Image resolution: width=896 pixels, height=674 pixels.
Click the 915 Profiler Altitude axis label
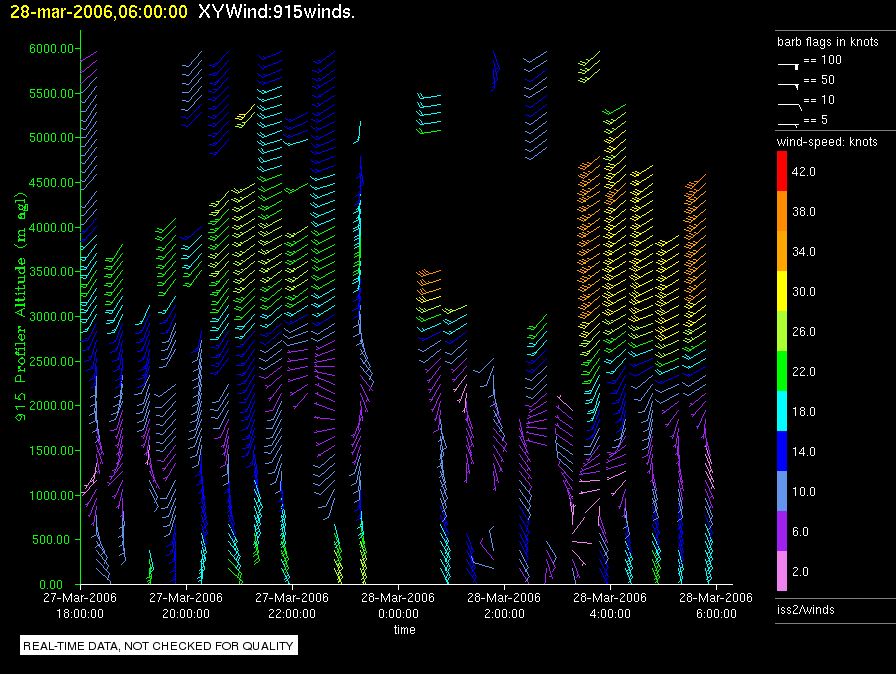[x=19, y=316]
